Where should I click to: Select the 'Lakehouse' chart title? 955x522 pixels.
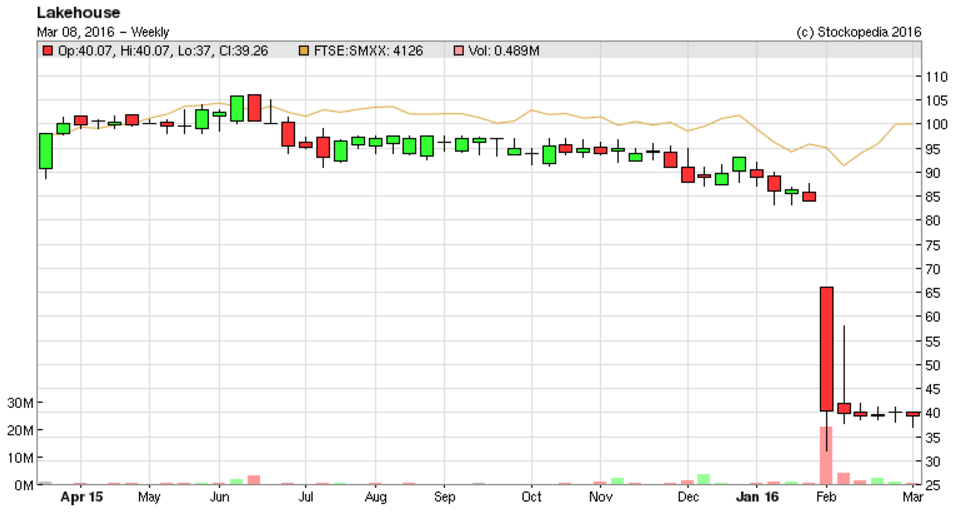(x=79, y=12)
